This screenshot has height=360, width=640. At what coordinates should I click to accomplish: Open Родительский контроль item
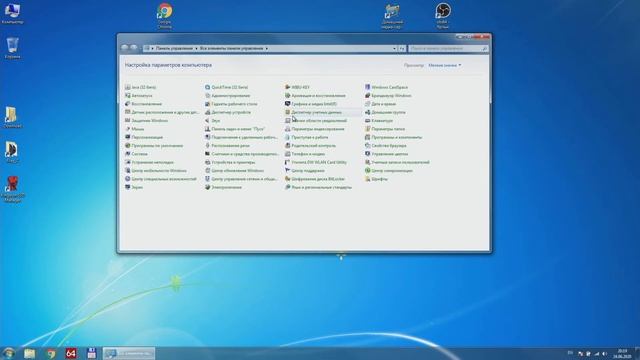coord(310,146)
